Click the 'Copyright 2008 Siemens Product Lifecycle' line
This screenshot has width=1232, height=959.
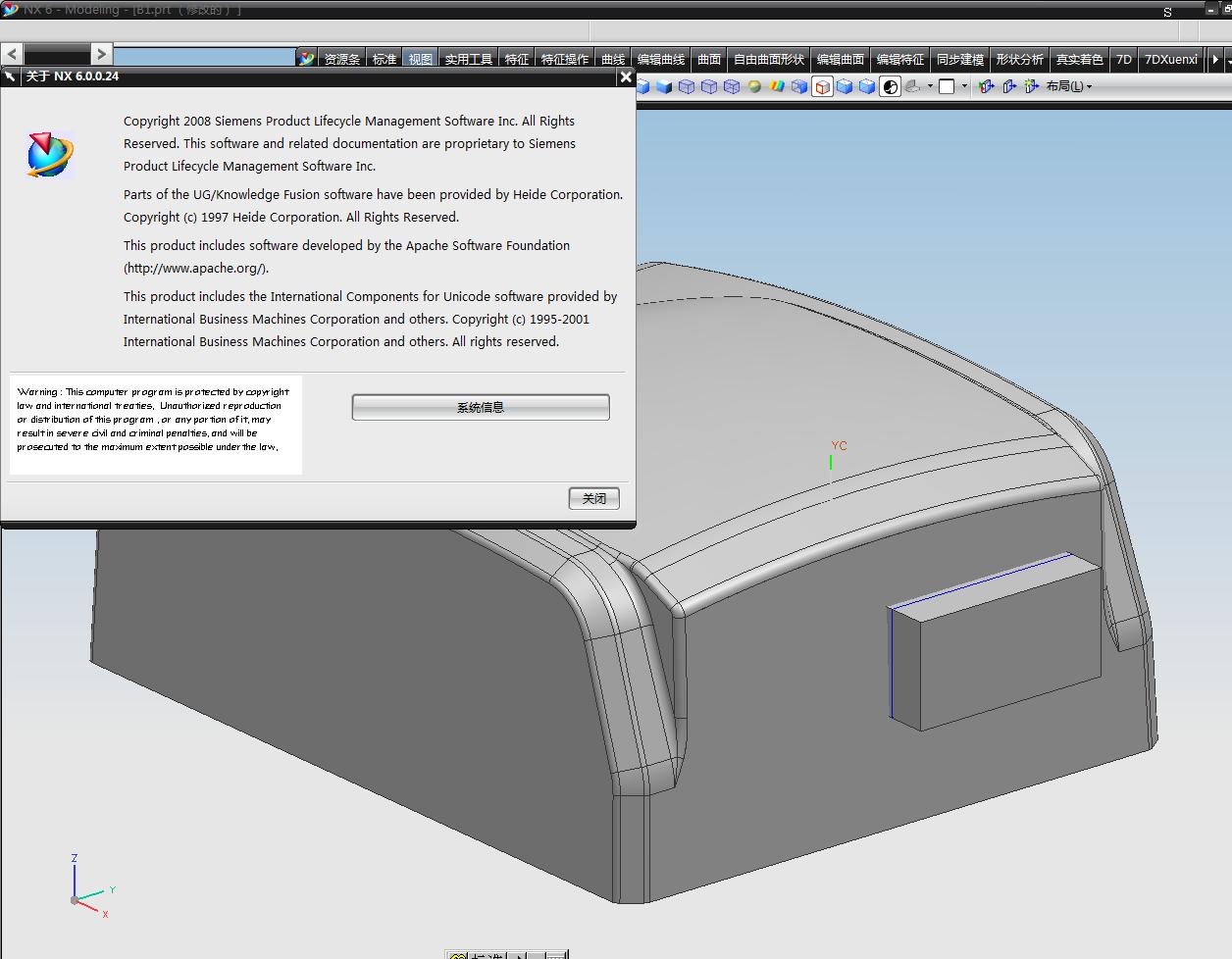349,122
